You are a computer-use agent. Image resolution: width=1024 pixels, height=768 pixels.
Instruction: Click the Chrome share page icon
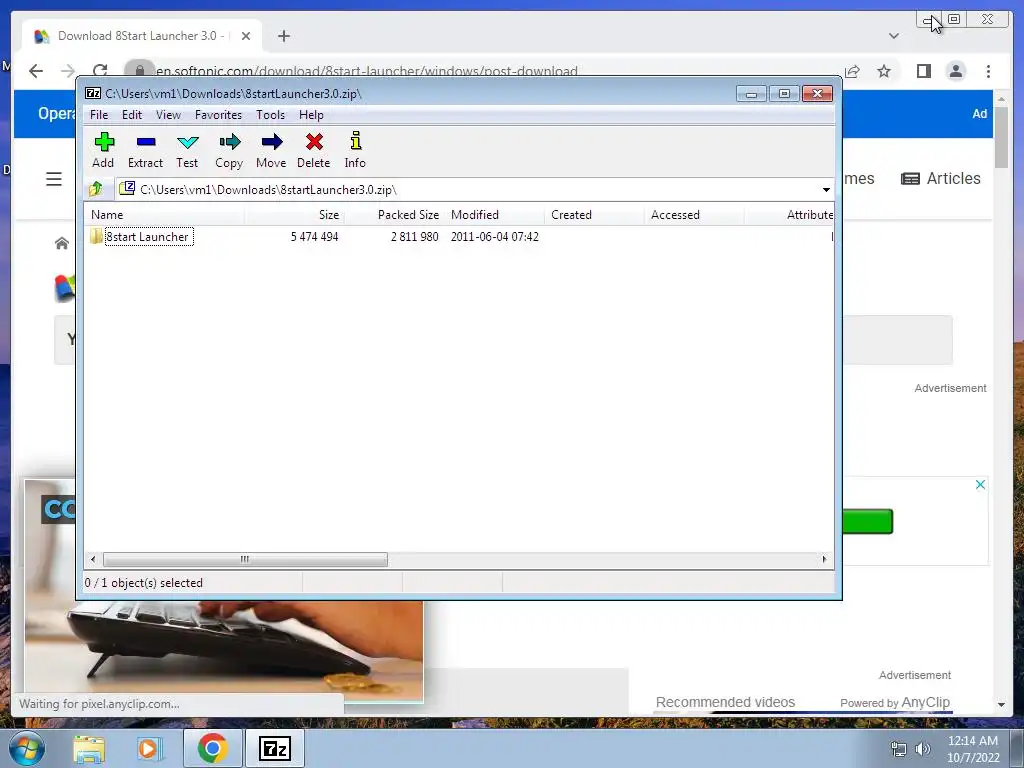coord(852,71)
